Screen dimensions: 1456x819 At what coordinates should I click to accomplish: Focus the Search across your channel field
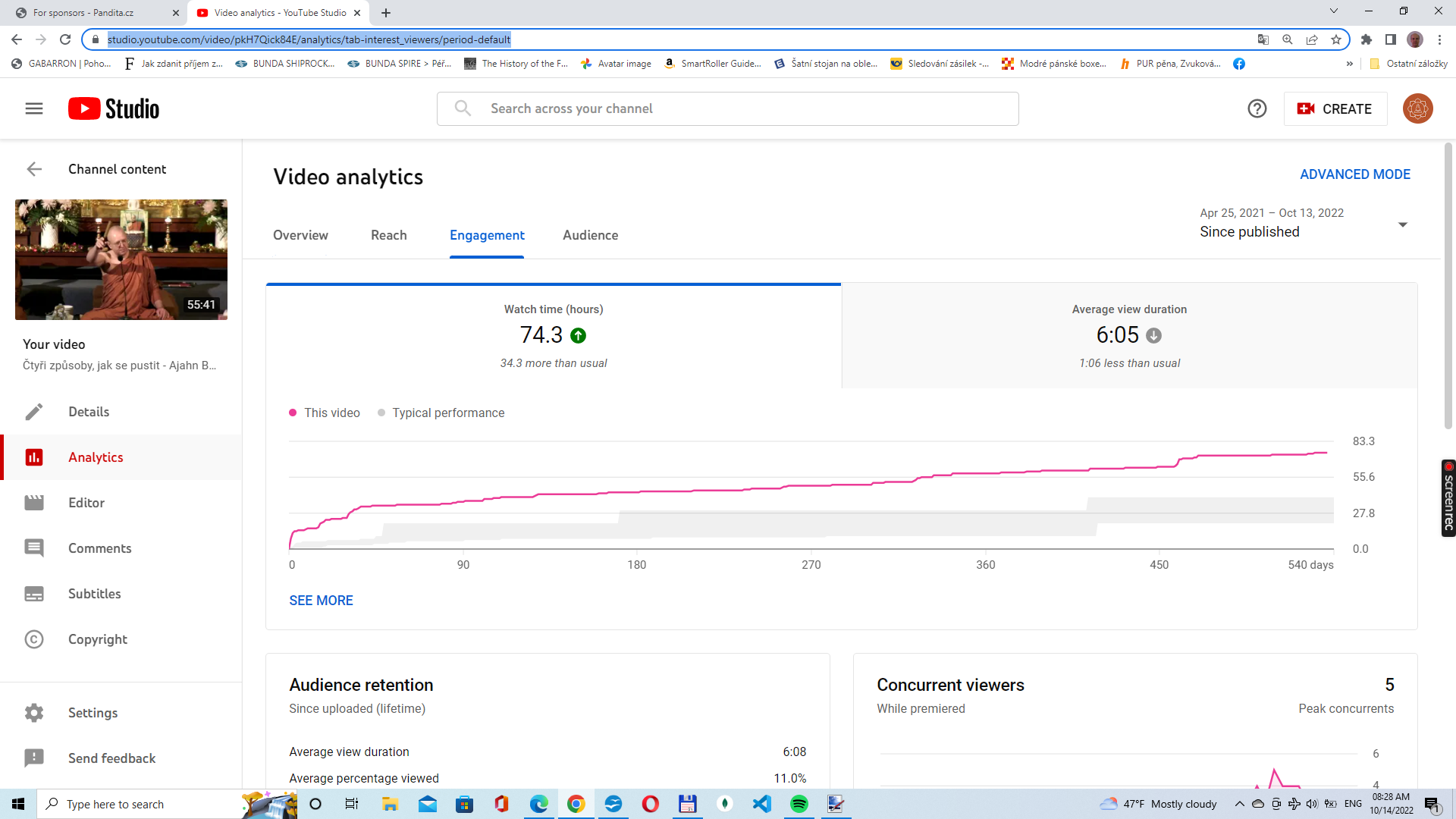[x=728, y=108]
